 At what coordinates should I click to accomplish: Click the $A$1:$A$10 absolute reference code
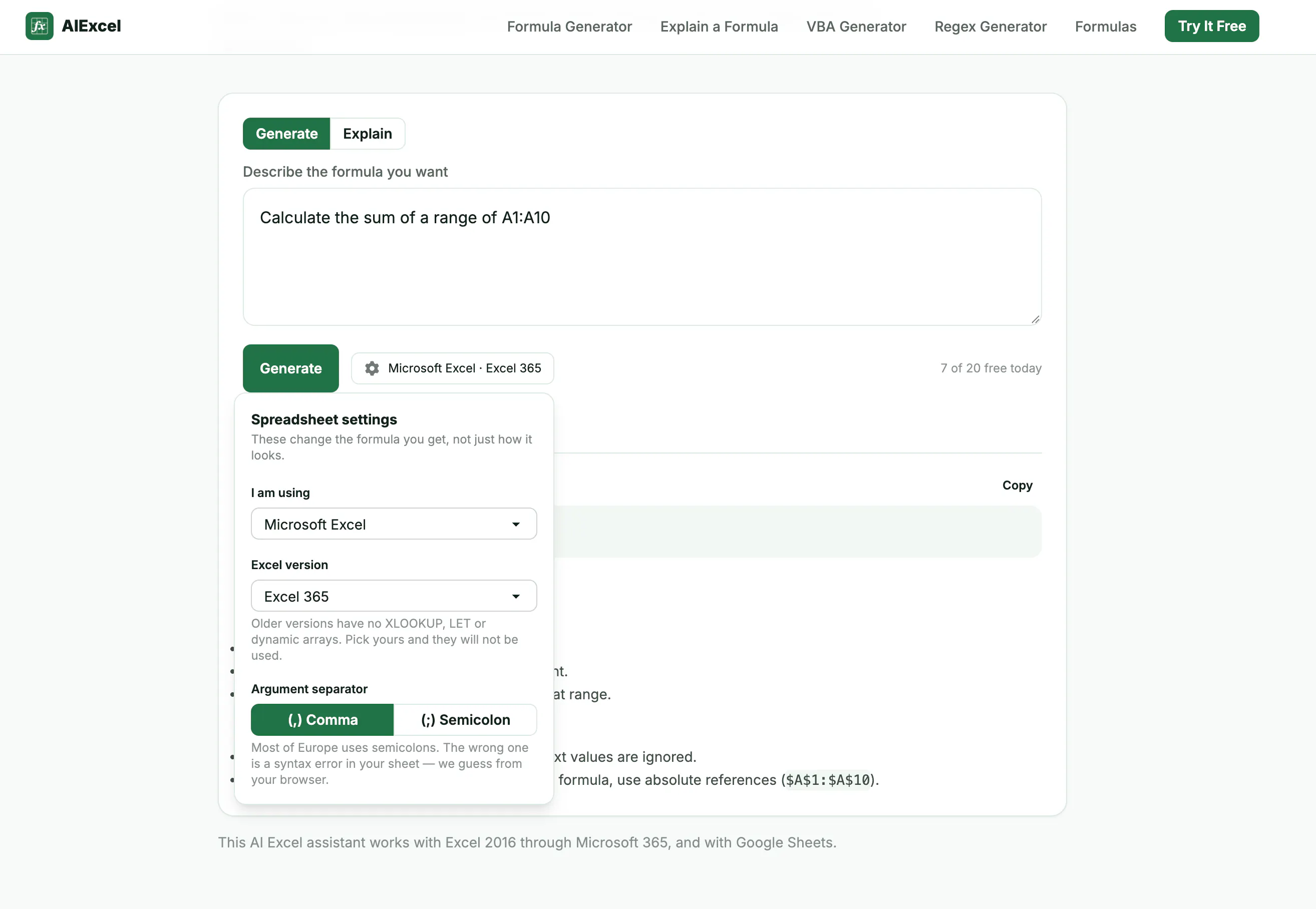click(828, 780)
